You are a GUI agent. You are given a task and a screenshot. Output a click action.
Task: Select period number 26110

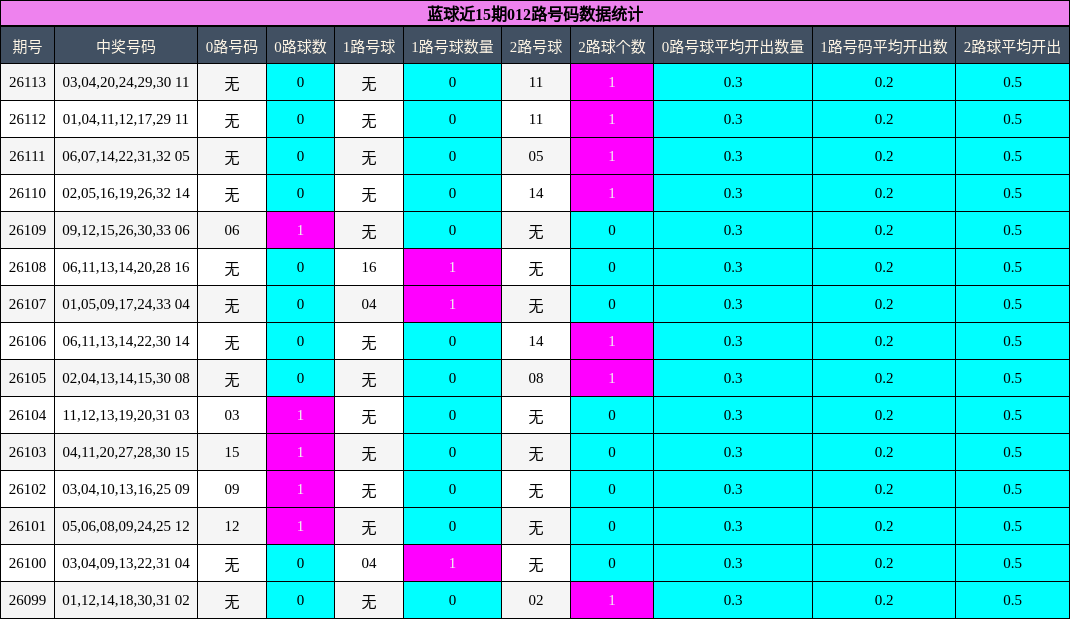click(27, 193)
